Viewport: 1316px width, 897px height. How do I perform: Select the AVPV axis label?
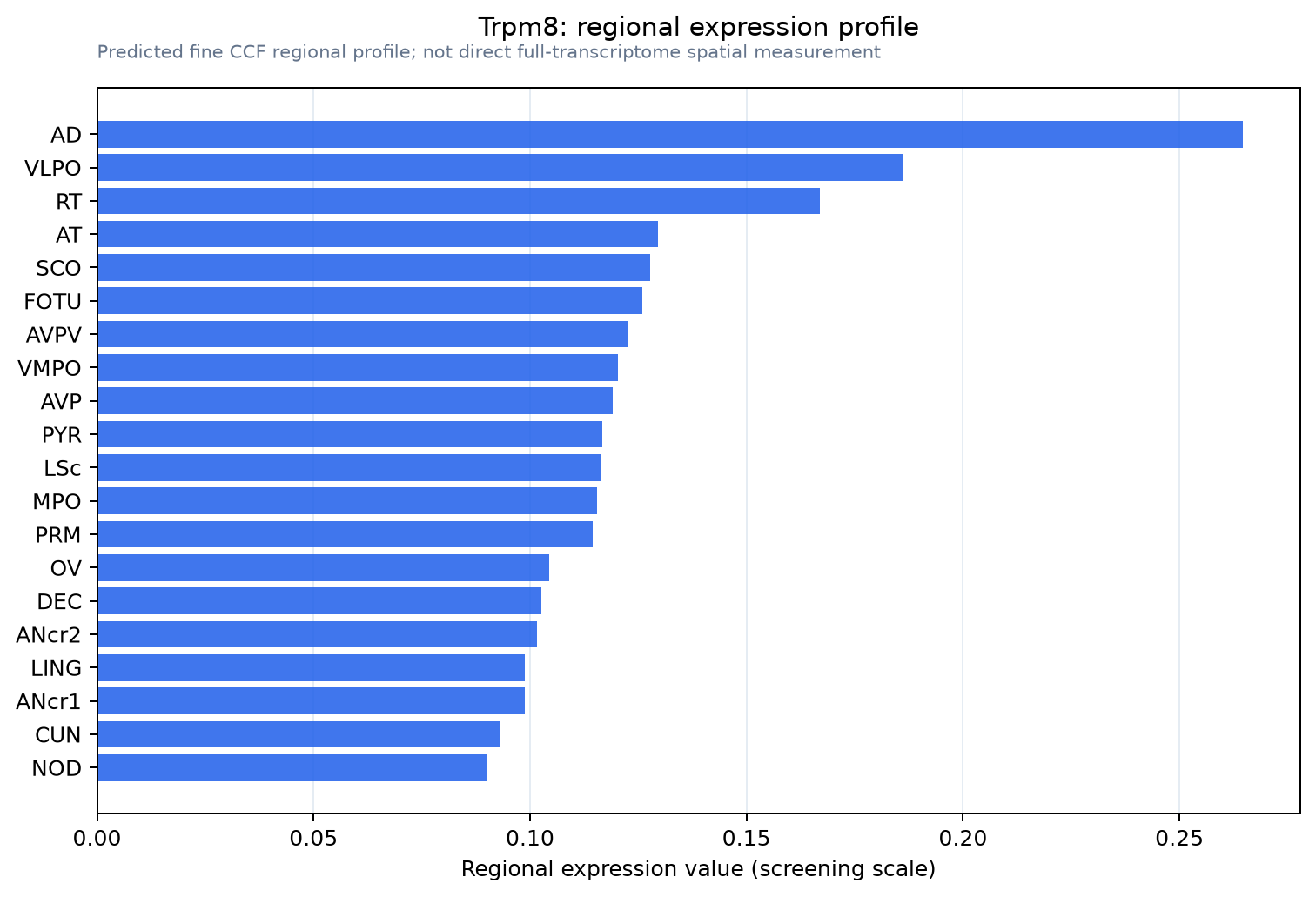pyautogui.click(x=54, y=335)
